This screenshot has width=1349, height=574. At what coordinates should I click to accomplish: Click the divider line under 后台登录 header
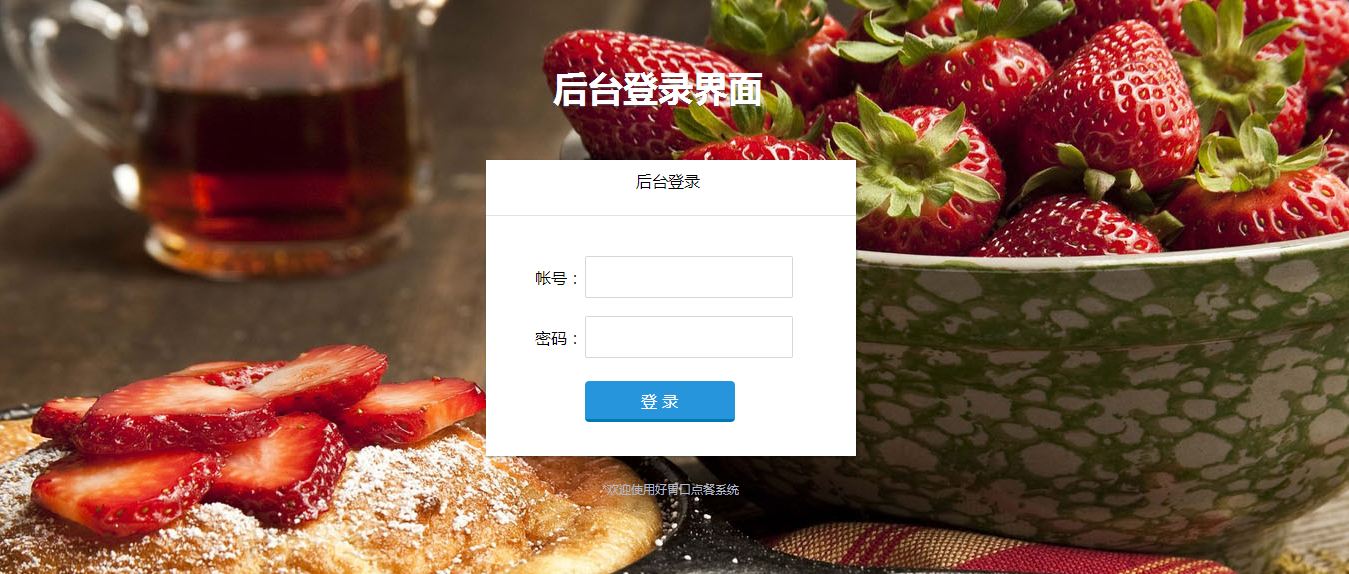click(x=670, y=215)
